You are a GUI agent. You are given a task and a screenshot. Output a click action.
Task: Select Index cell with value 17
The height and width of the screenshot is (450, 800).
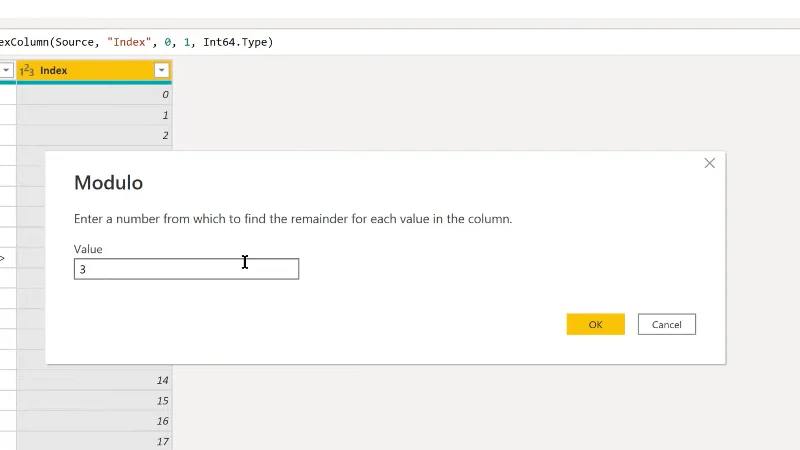[x=94, y=441]
